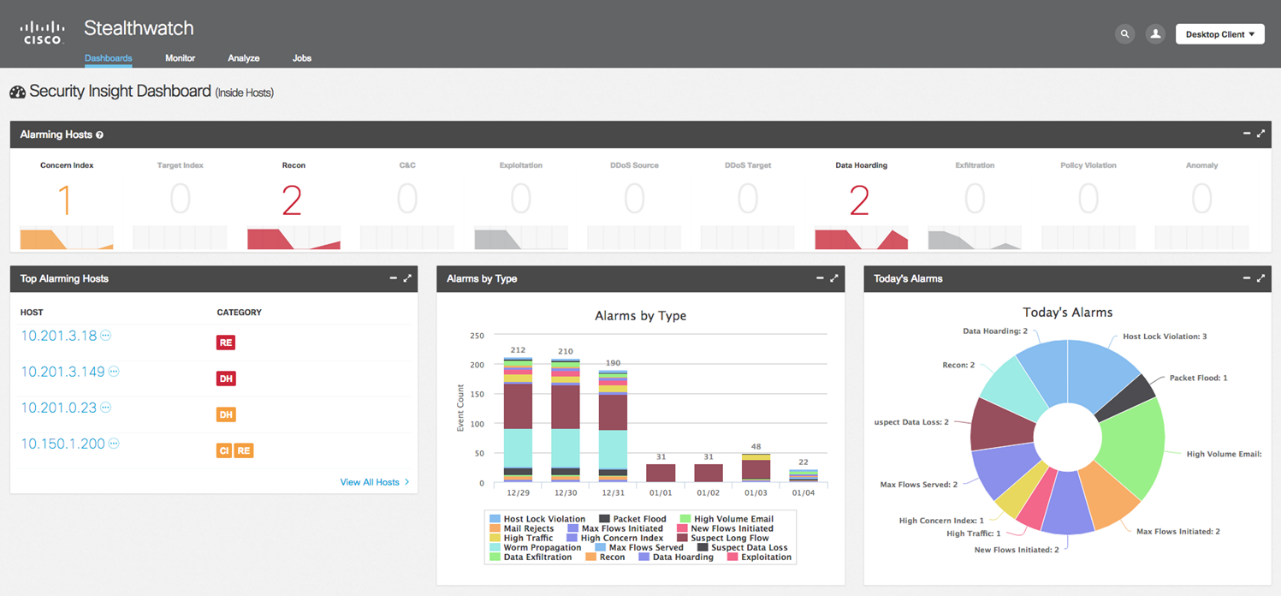Screen dimensions: 1281x596
Task: Select the Exfiltration zero count
Action: click(974, 200)
